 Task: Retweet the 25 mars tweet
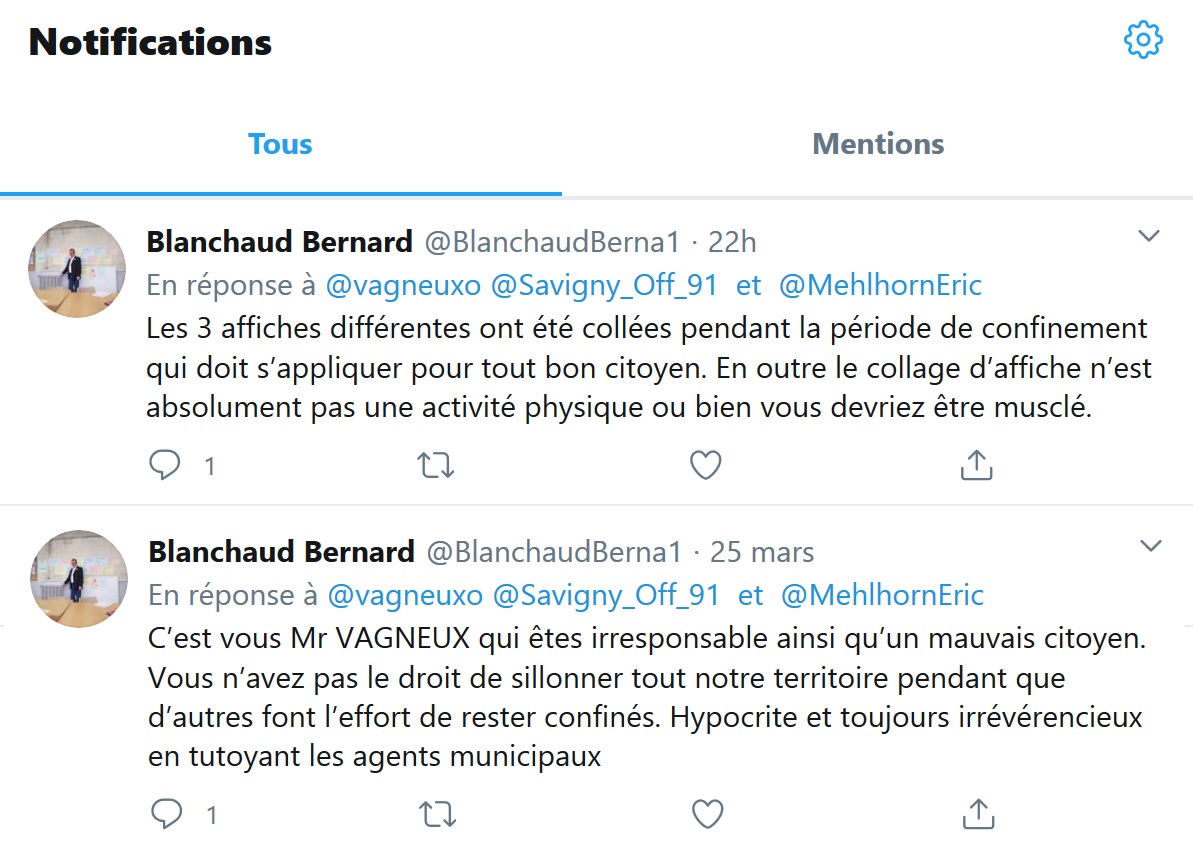437,814
